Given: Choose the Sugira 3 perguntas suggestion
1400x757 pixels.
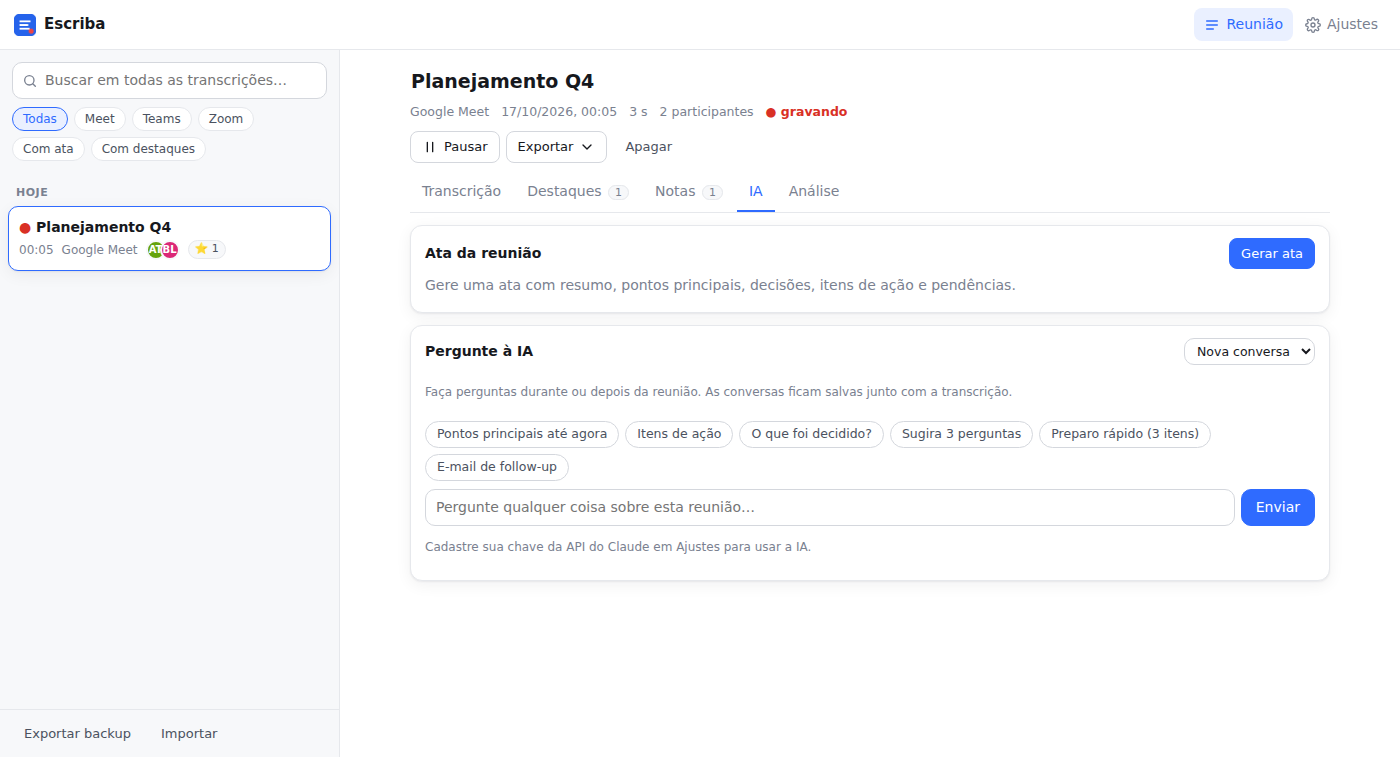Looking at the screenshot, I should [961, 434].
